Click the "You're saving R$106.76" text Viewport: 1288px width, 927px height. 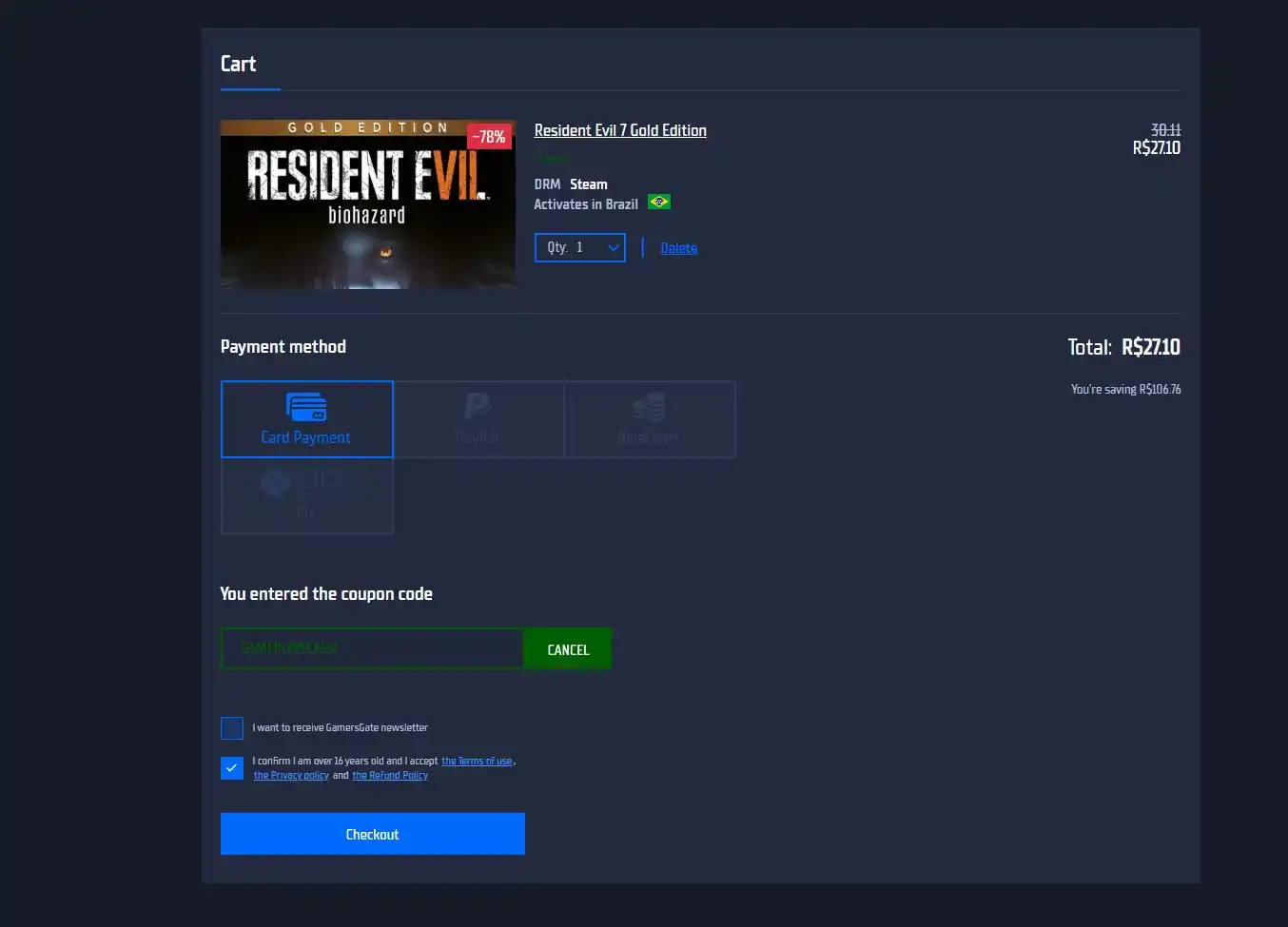pyautogui.click(x=1126, y=389)
